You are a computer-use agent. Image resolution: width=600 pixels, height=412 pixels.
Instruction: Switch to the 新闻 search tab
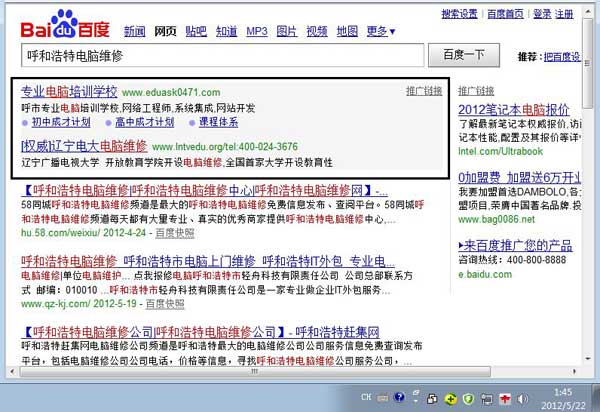(x=134, y=31)
